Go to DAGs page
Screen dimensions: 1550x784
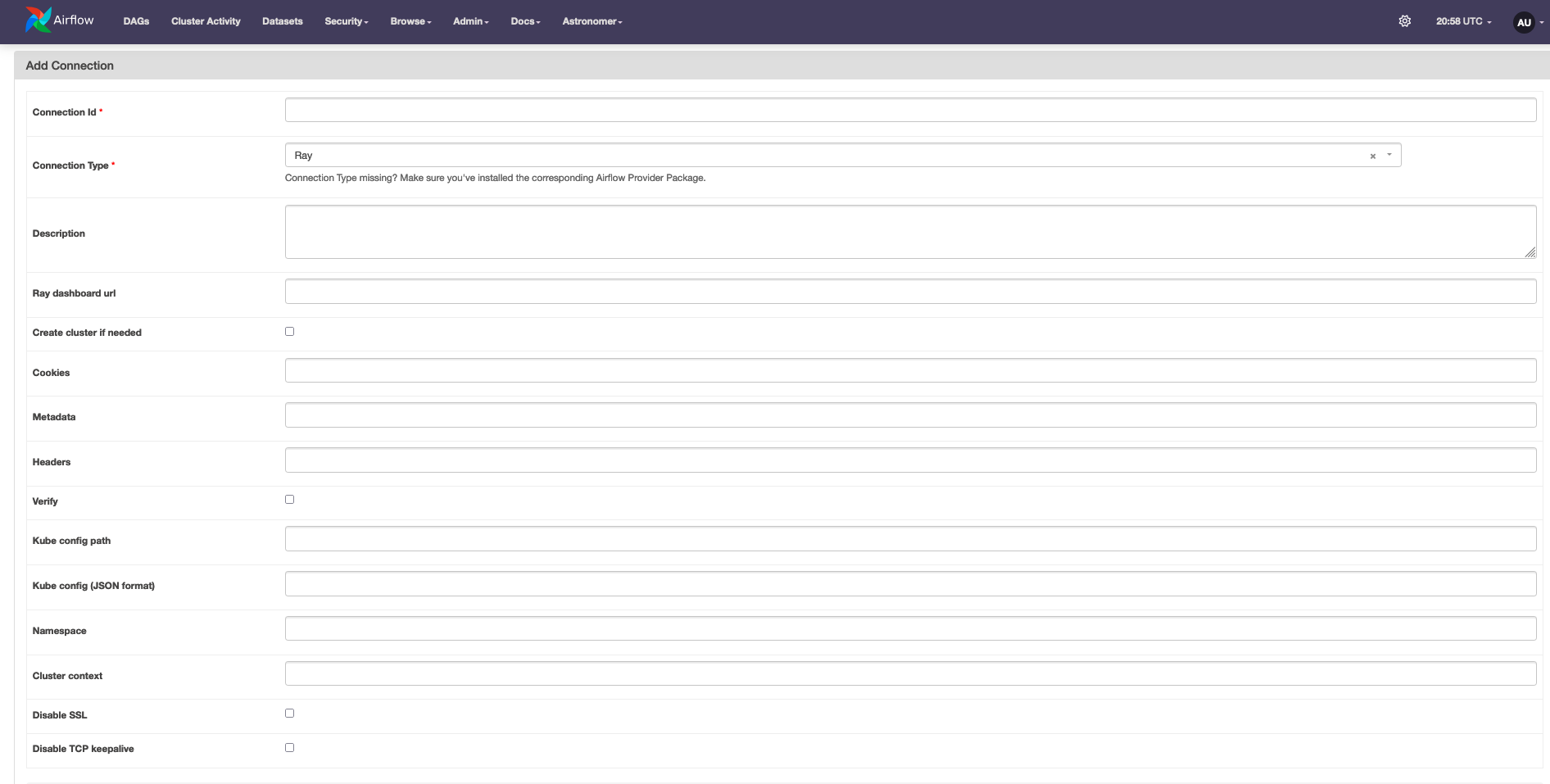tap(136, 21)
